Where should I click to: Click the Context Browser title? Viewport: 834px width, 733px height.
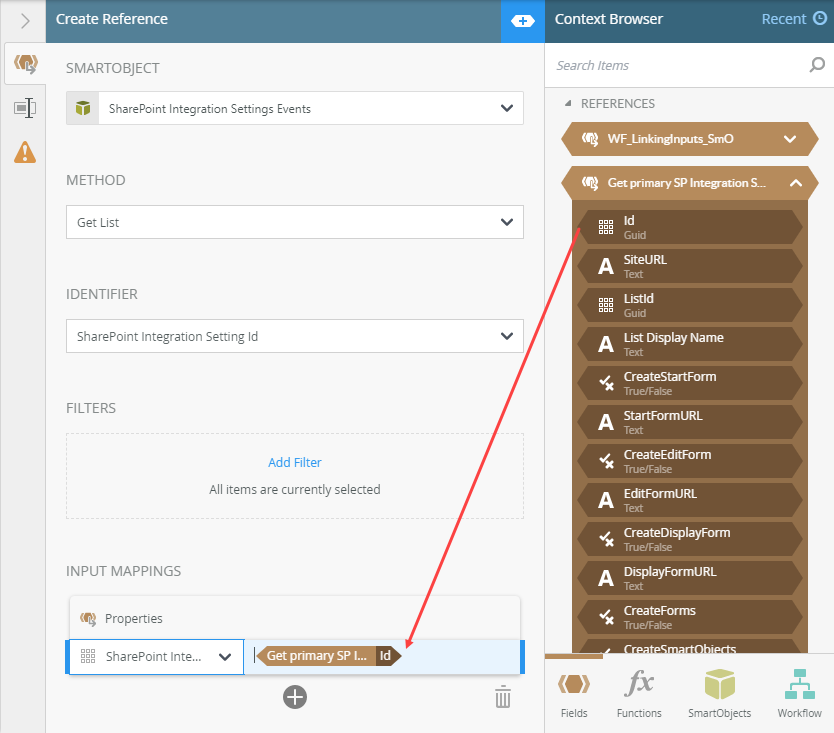coord(608,19)
